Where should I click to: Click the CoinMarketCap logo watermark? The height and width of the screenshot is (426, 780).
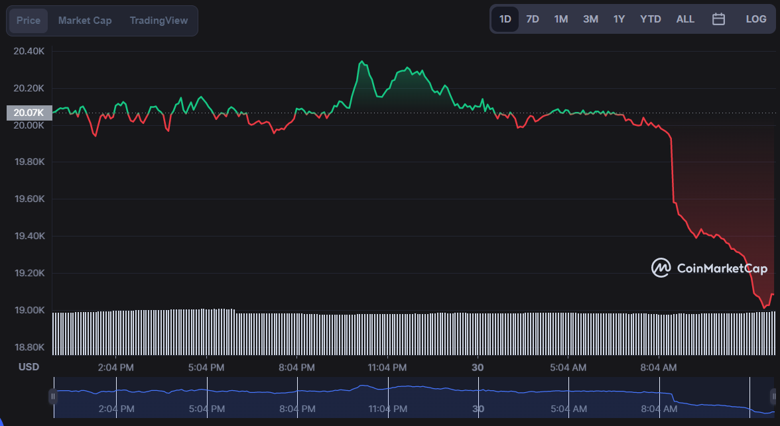tap(709, 268)
